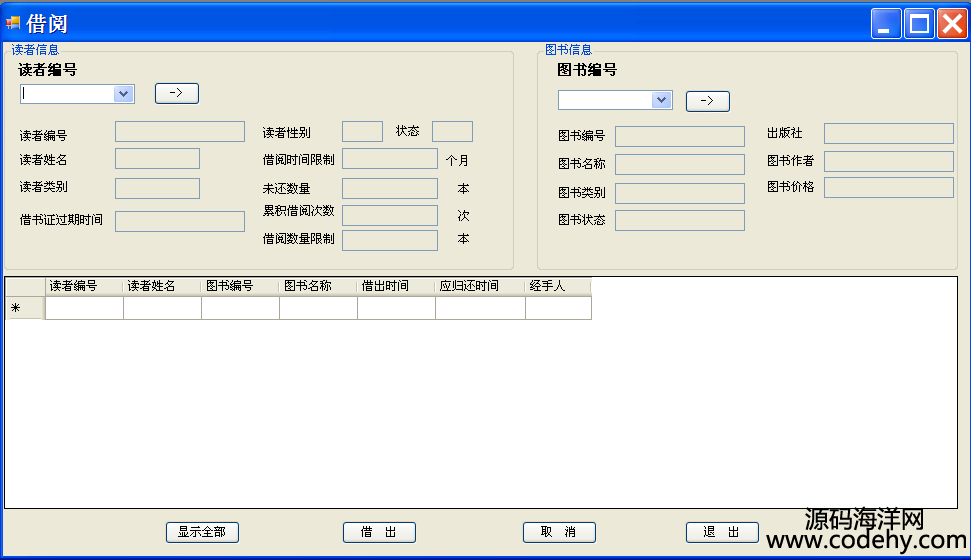Click the 经手人 column header
The image size is (971, 560).
click(x=559, y=286)
